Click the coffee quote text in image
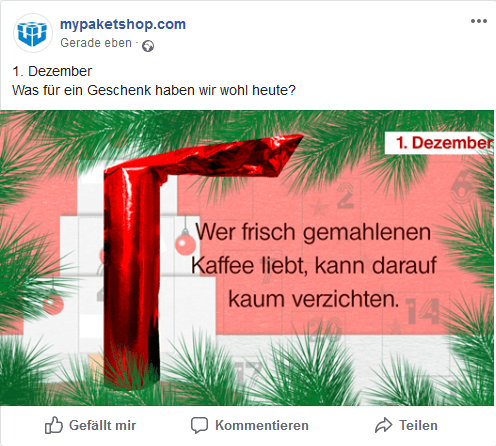Viewport: 496px width, 446px height. [x=313, y=265]
